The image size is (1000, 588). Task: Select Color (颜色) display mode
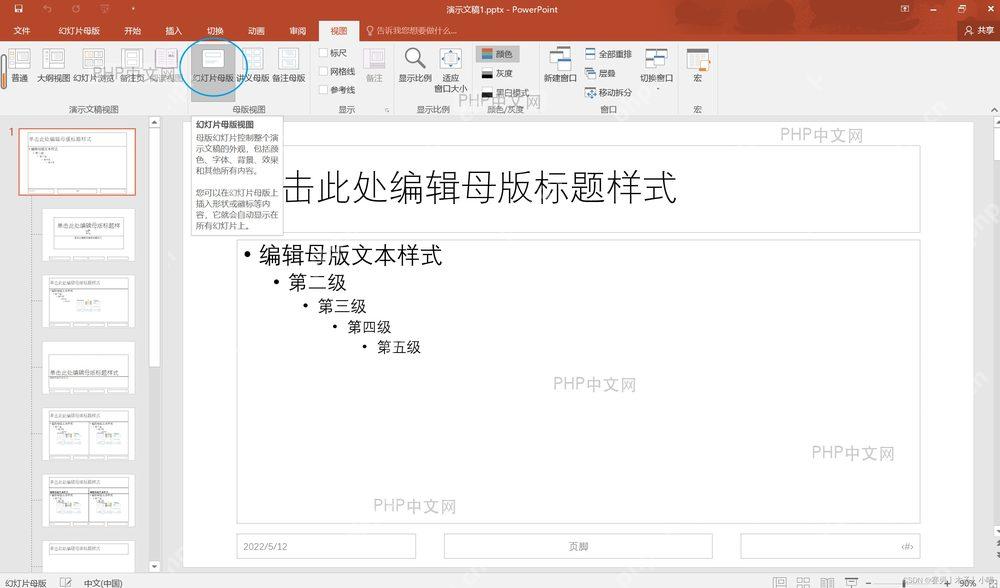497,54
